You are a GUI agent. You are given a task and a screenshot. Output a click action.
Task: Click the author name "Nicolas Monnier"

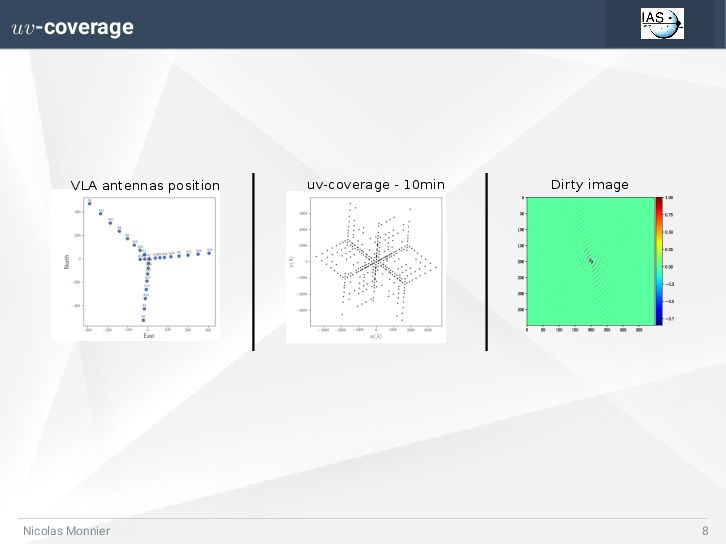tap(66, 531)
